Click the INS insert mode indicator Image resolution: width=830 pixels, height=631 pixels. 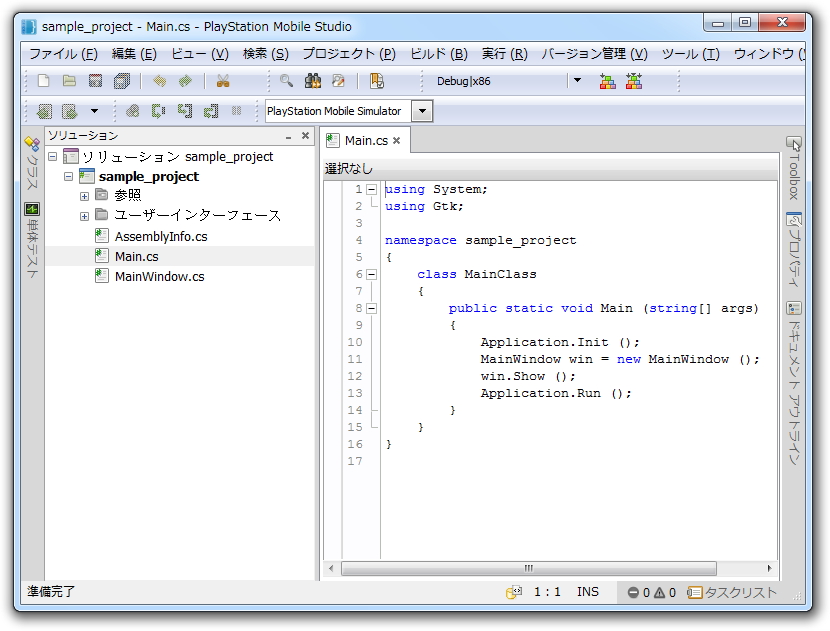[x=588, y=592]
